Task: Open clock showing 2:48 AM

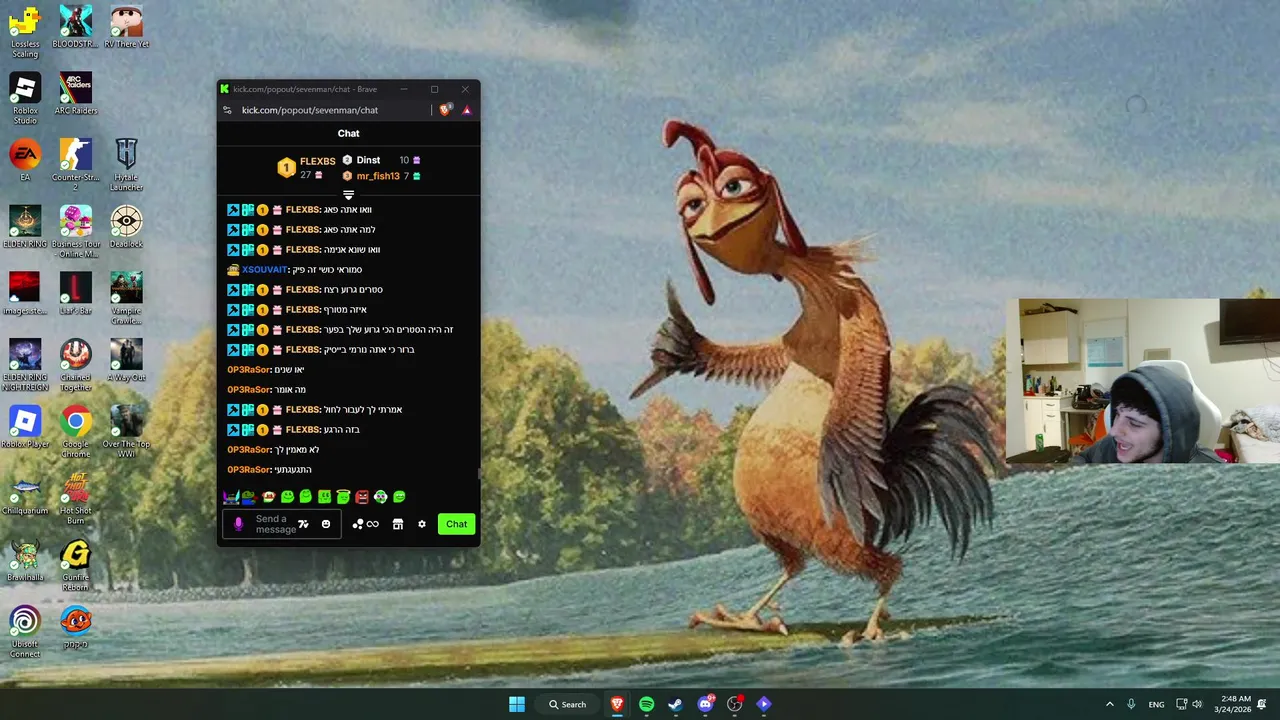Action: tap(1235, 704)
